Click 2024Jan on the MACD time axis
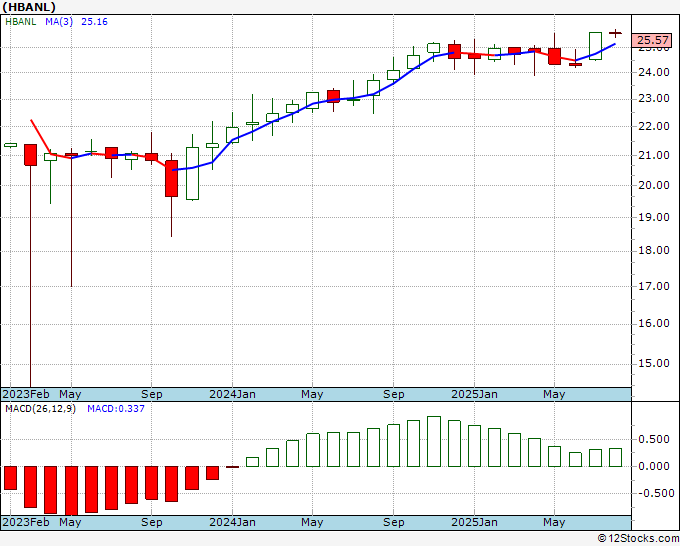Screen dimensions: 680x546 [232, 522]
